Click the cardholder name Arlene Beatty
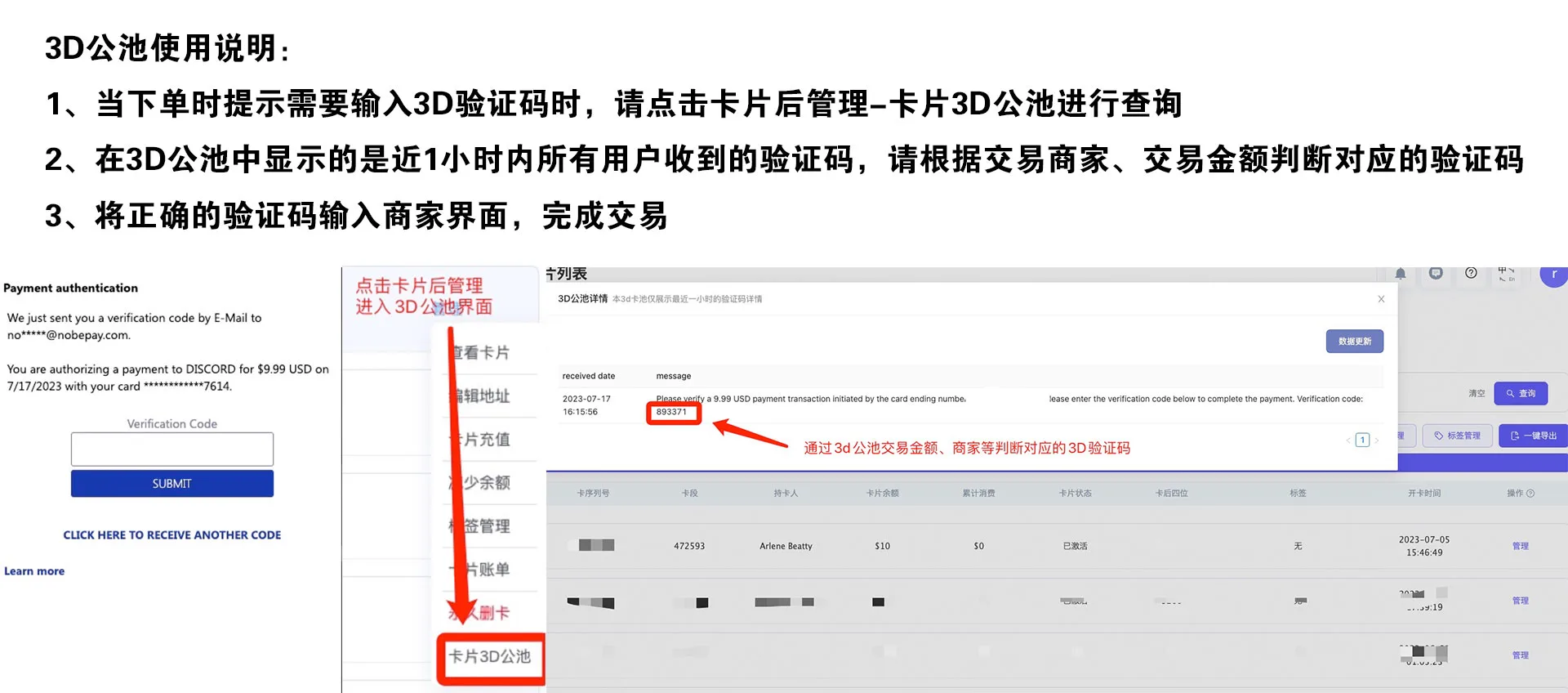1568x693 pixels. click(x=786, y=546)
